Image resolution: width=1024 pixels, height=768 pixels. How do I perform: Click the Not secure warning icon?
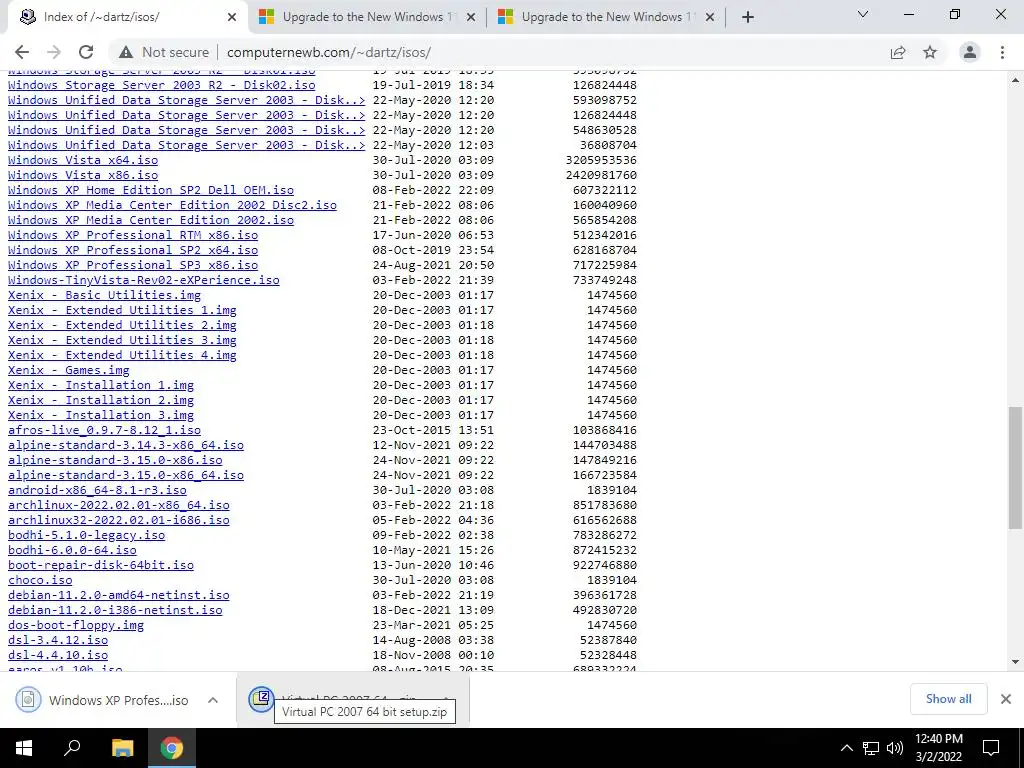point(126,52)
